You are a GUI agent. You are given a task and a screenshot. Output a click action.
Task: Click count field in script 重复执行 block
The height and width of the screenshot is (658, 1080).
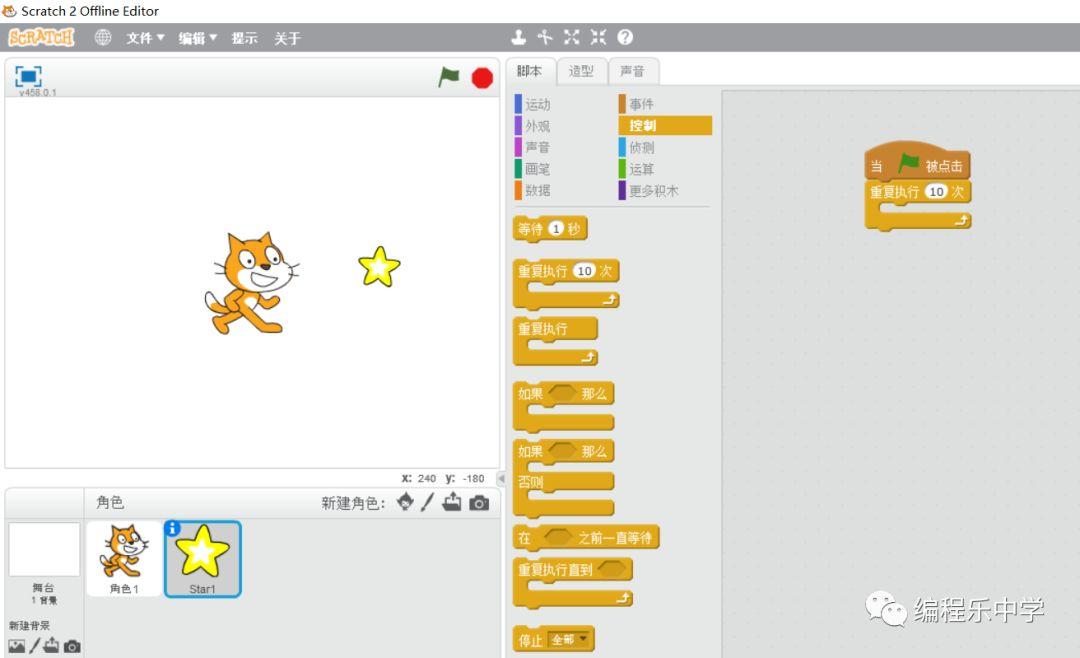point(937,192)
